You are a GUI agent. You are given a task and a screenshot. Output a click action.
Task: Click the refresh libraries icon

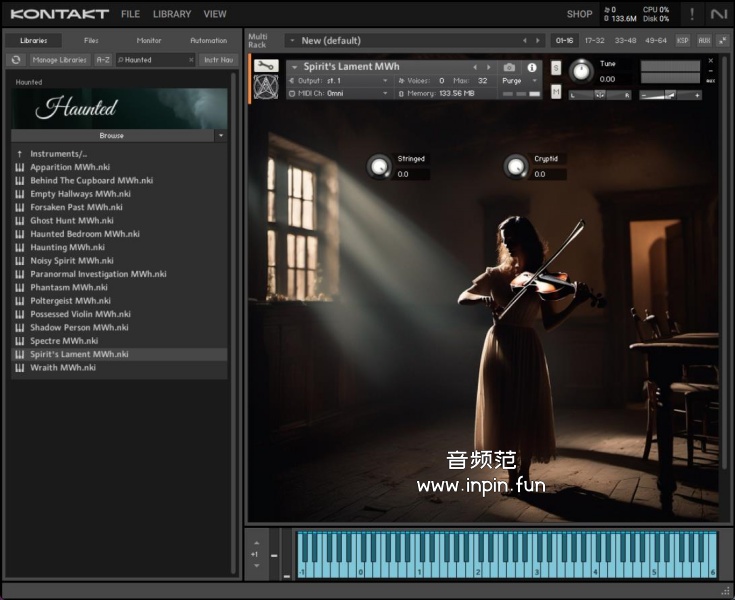pos(16,60)
